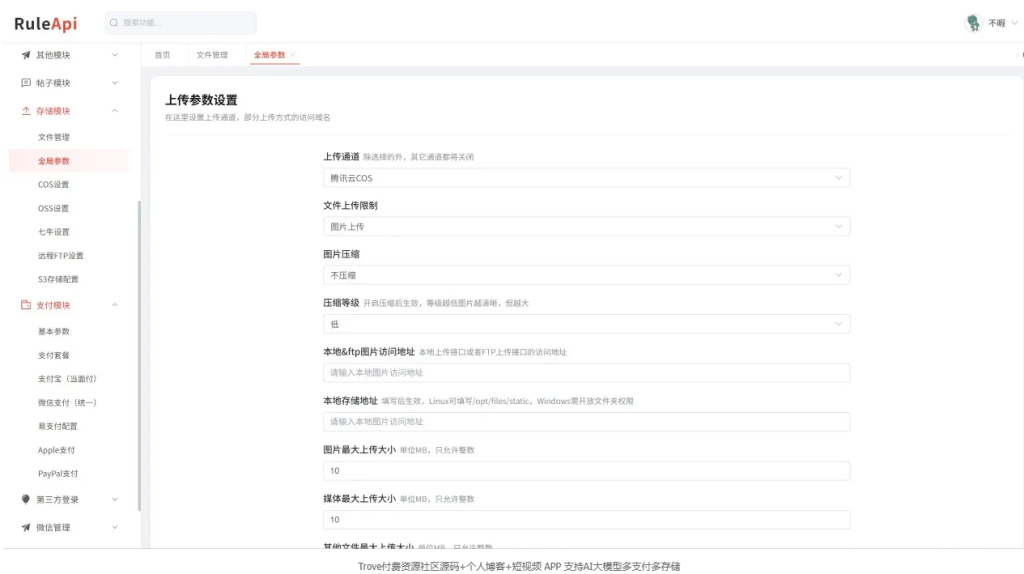Viewport: 1024px width, 574px height.
Task: Open the 压缩等级 dropdown showing 低
Action: pos(586,324)
